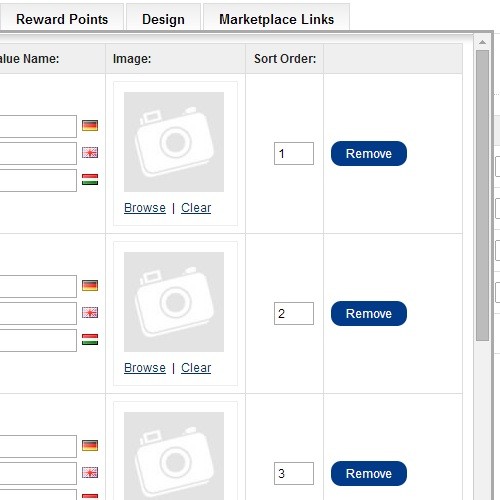Open the Marketplace Links tab

[276, 19]
